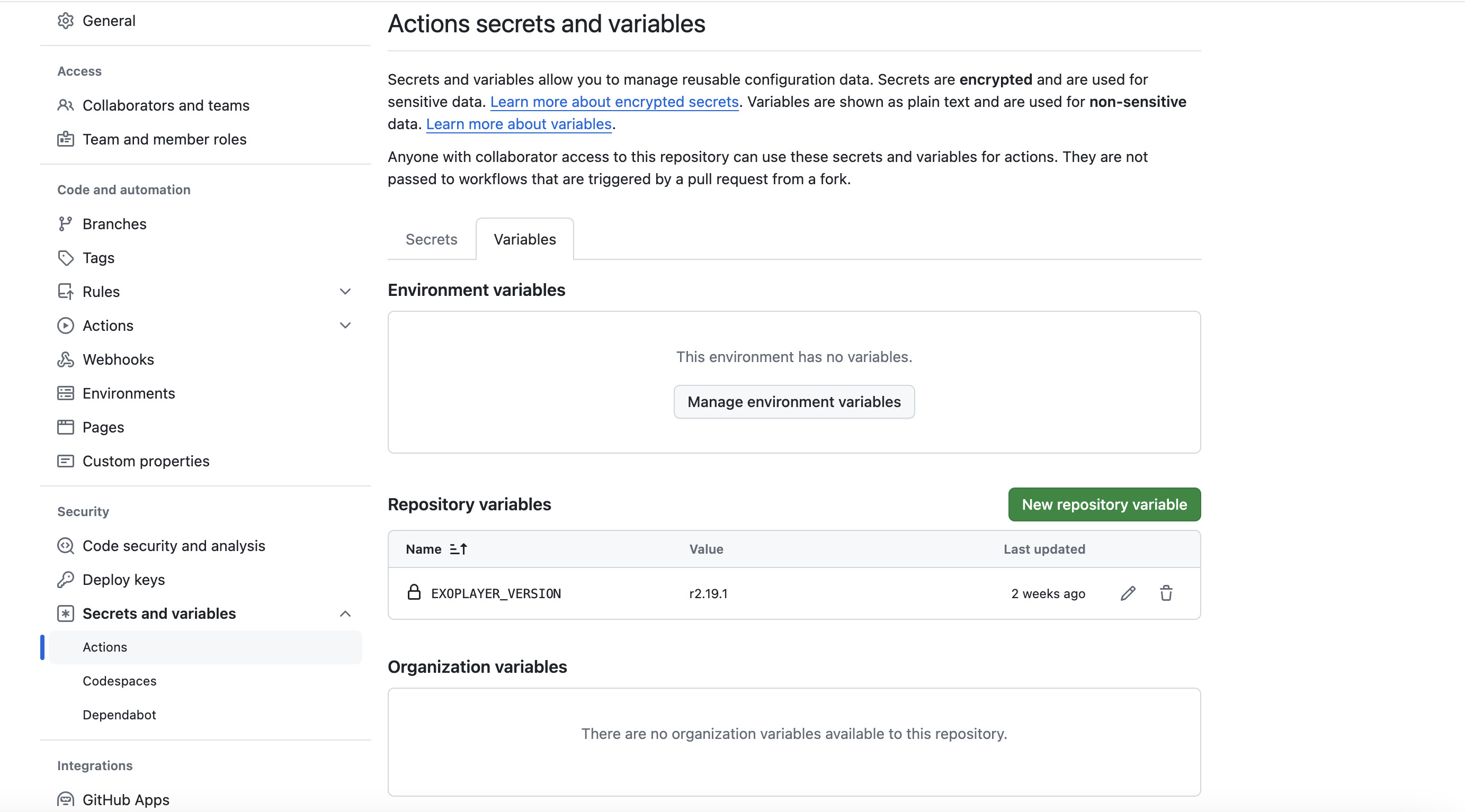
Task: Open the Webhooks settings
Action: click(x=118, y=360)
